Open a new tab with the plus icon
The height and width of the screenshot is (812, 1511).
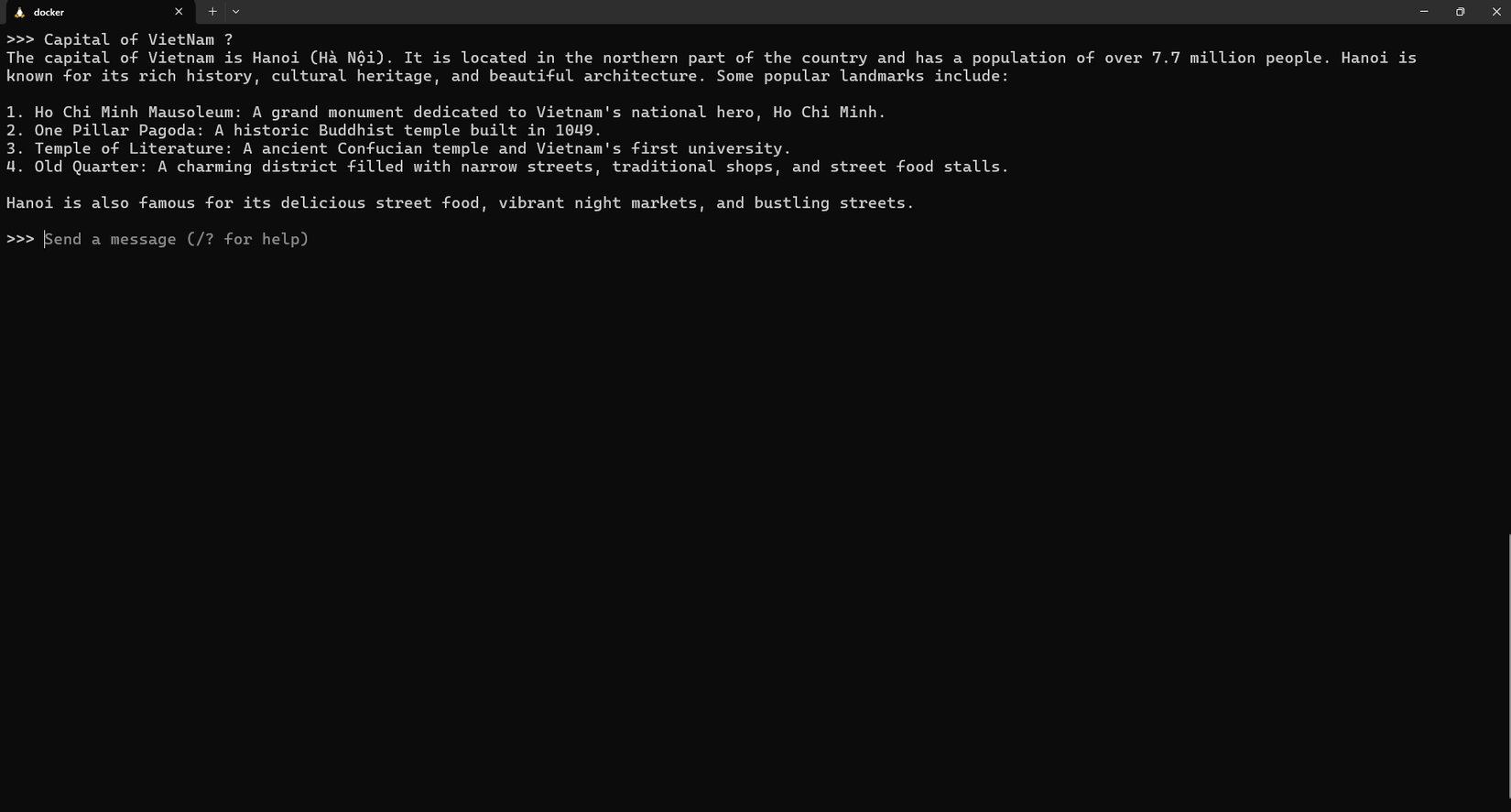[x=212, y=12]
